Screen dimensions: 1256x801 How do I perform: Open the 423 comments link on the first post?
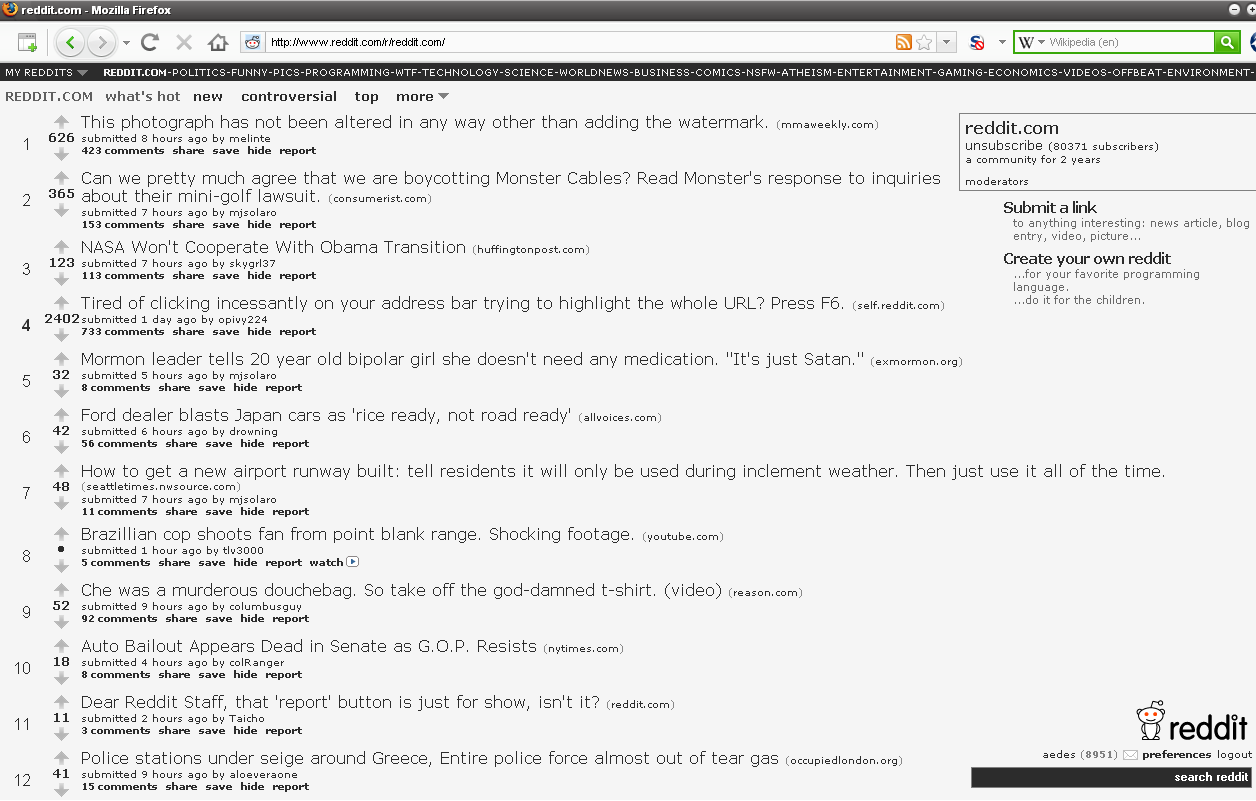[x=122, y=151]
